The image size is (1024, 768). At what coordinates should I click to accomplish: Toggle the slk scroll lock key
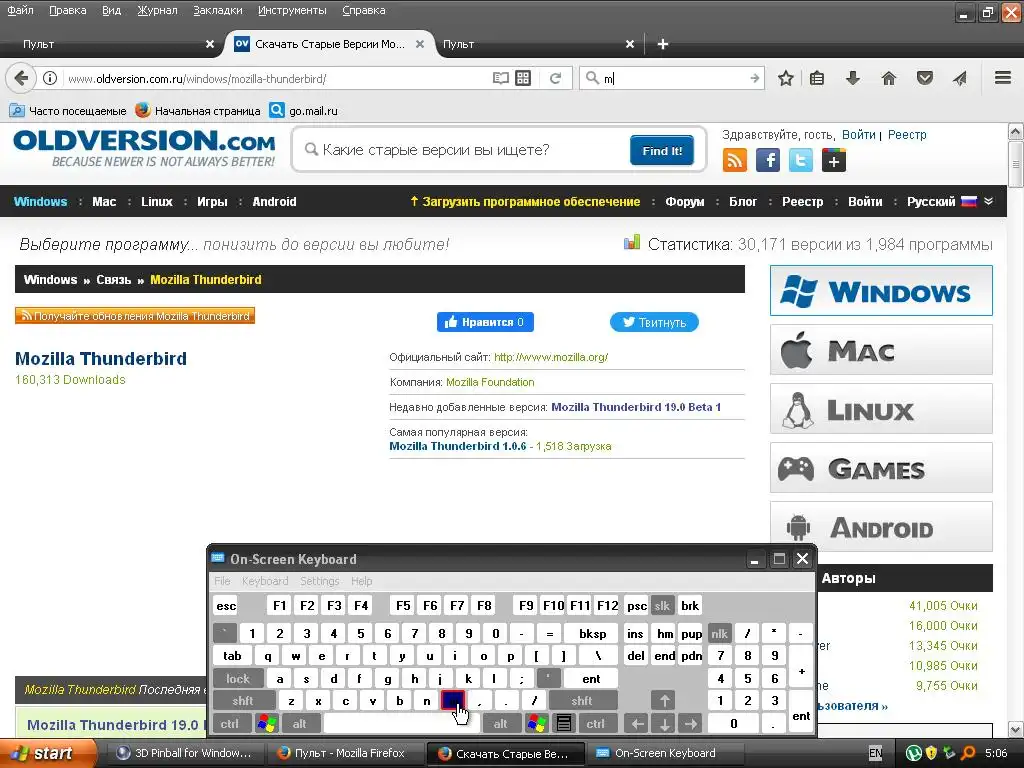pyautogui.click(x=662, y=605)
